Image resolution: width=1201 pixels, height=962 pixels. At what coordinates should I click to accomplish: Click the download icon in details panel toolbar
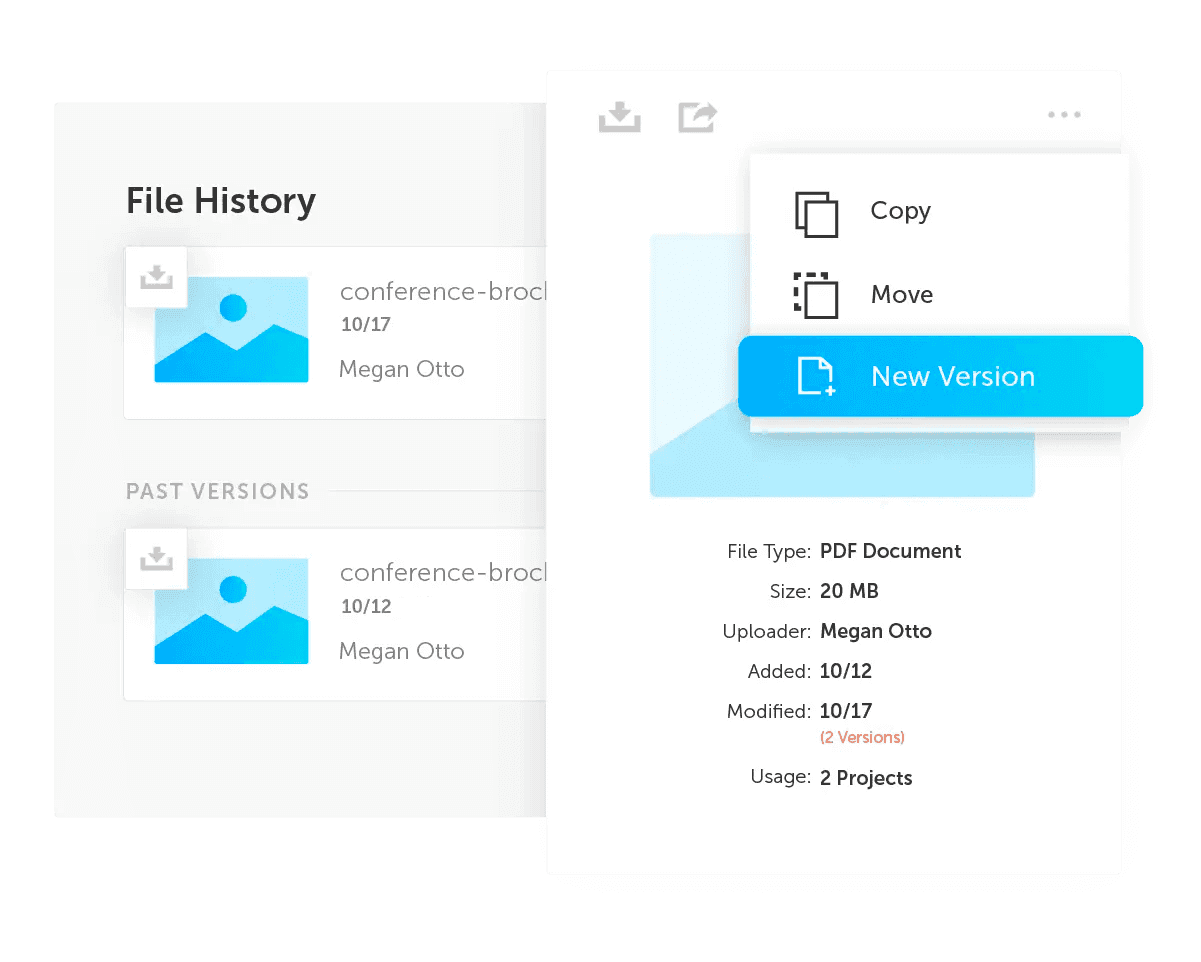[619, 116]
